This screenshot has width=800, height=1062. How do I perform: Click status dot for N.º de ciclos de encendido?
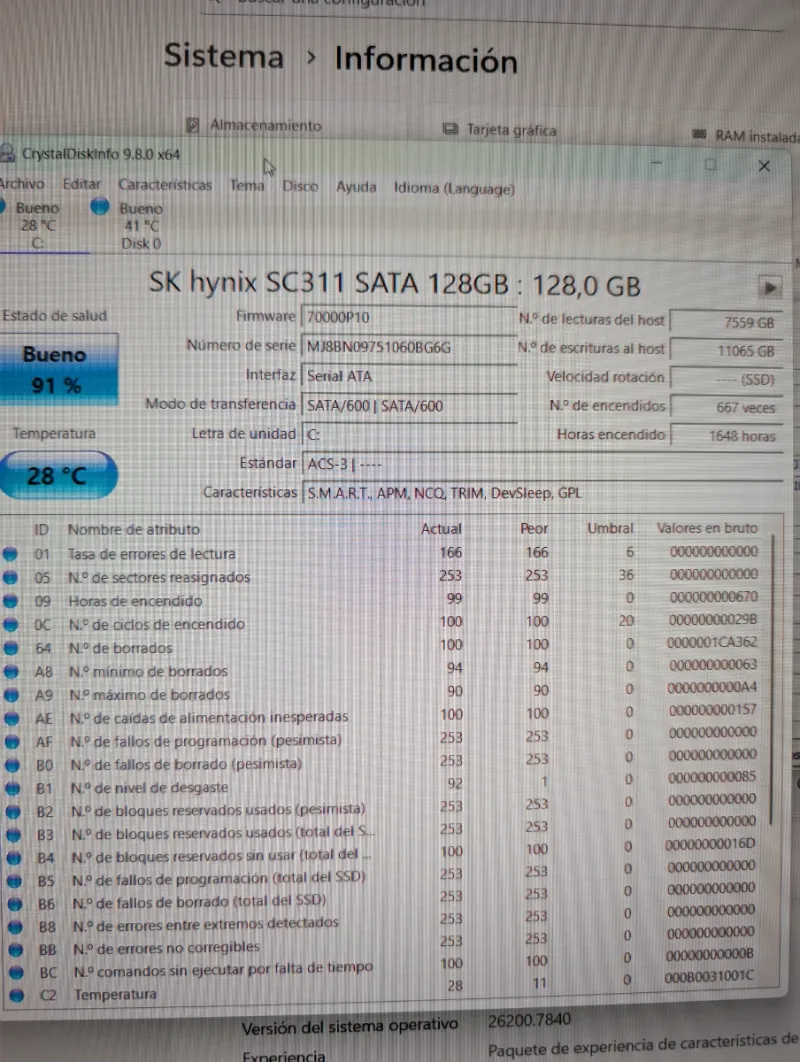tap(10, 624)
